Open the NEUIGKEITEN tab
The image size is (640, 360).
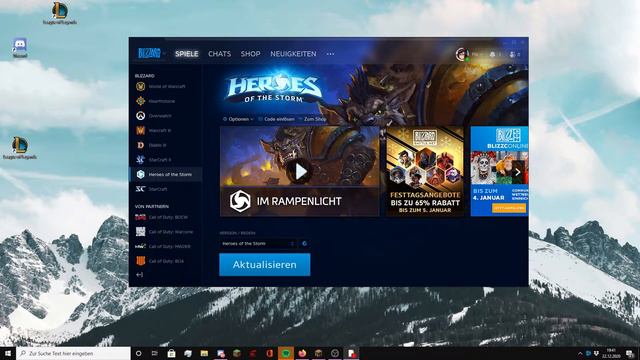pos(293,54)
